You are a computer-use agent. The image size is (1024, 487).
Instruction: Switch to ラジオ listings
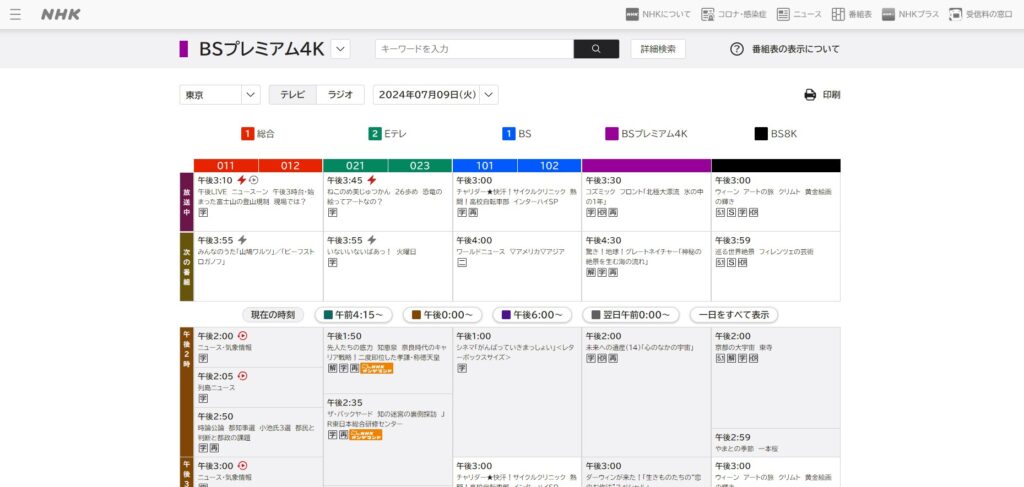[340, 95]
